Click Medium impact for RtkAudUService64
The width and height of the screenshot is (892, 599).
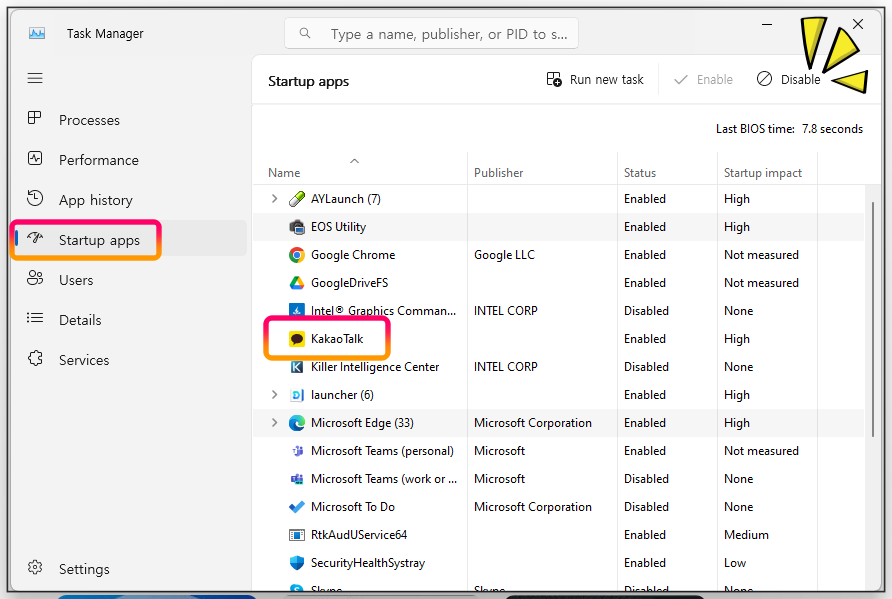click(746, 535)
